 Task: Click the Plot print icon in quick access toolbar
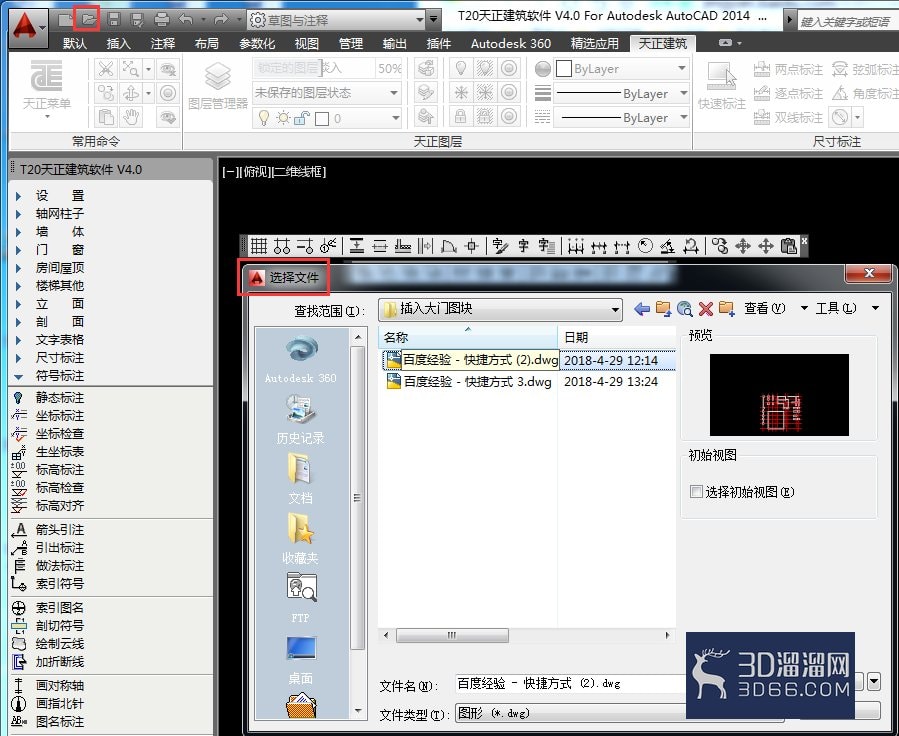(162, 20)
